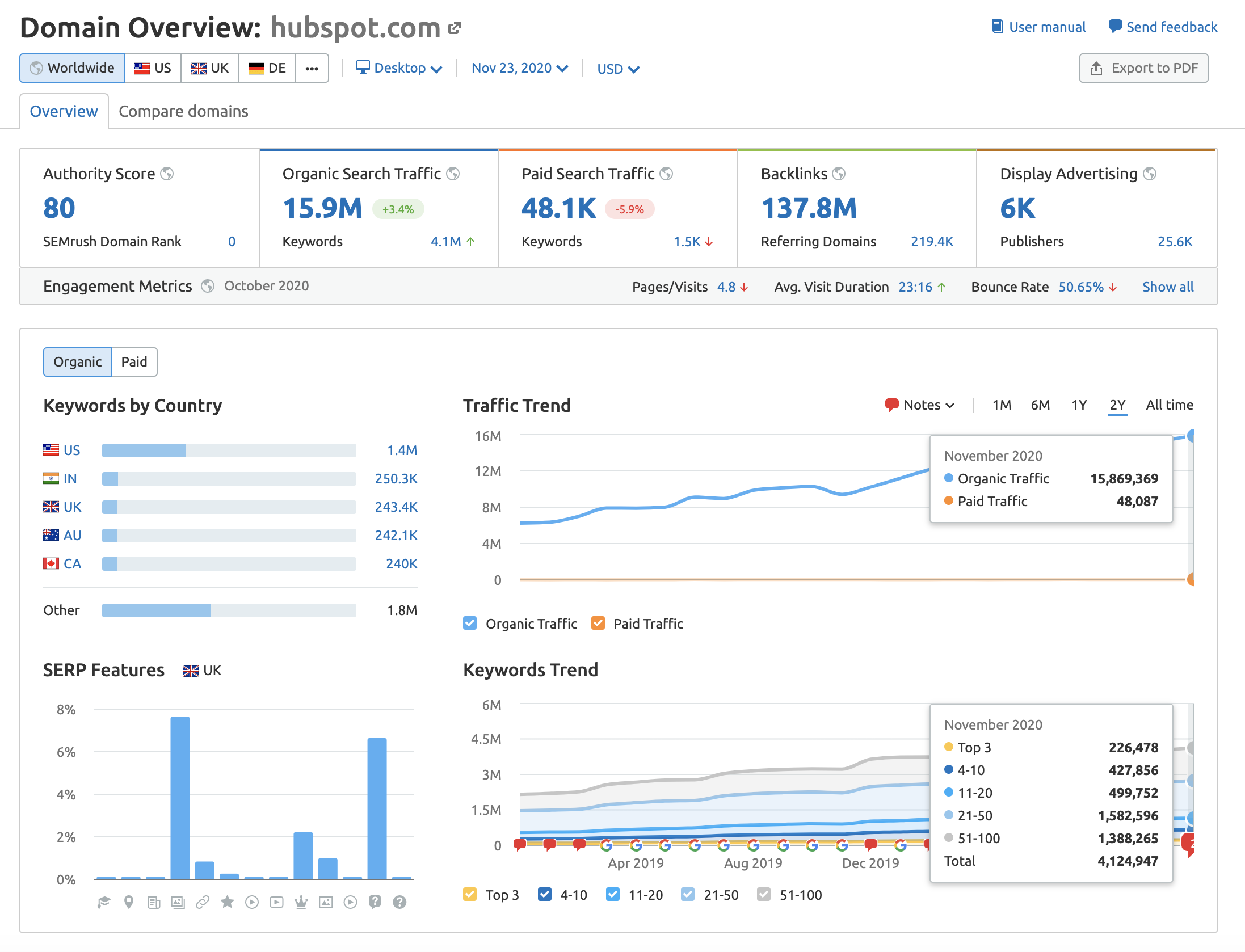Click the Show all engagement metrics link
Screen dimensions: 1245x952
point(1168,287)
